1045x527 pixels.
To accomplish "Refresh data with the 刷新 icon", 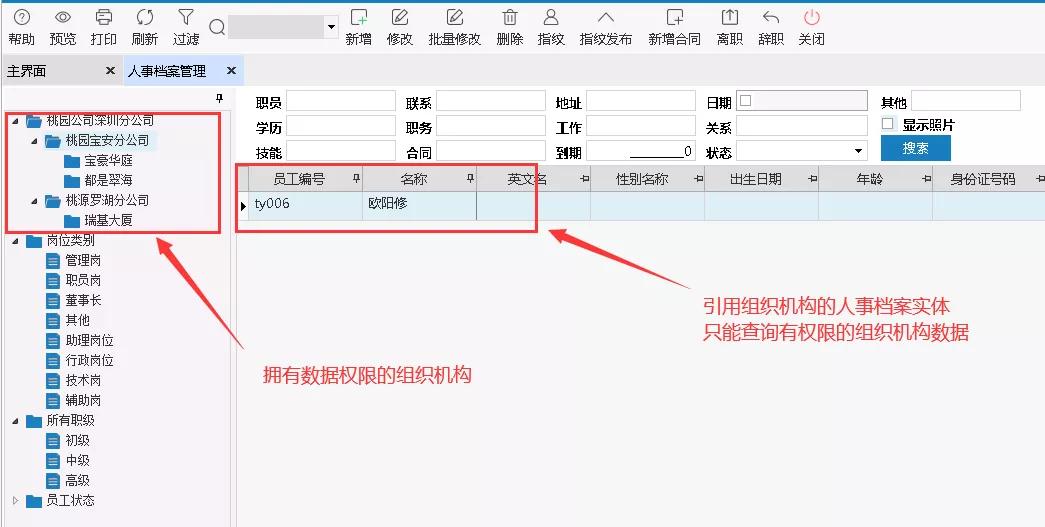I will tap(145, 17).
